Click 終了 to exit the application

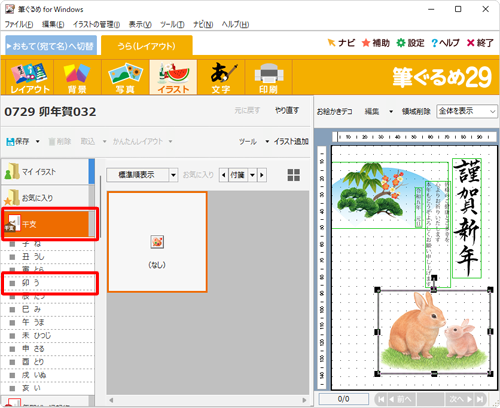pos(480,43)
